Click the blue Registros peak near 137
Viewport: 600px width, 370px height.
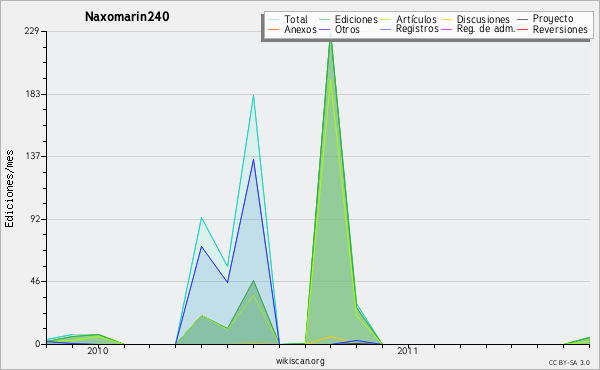click(x=253, y=160)
